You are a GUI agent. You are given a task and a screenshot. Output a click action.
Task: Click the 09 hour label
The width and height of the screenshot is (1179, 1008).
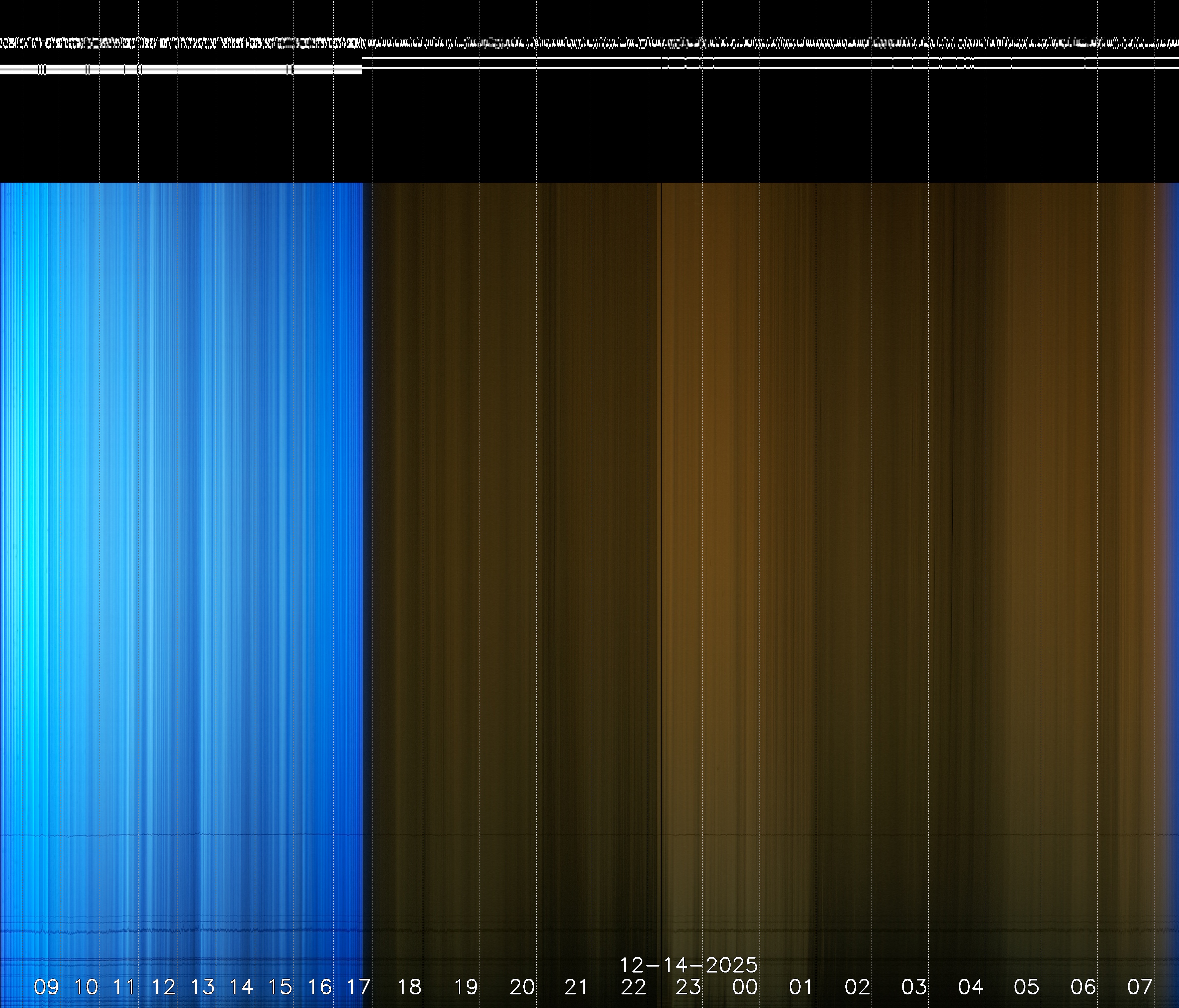click(x=46, y=987)
